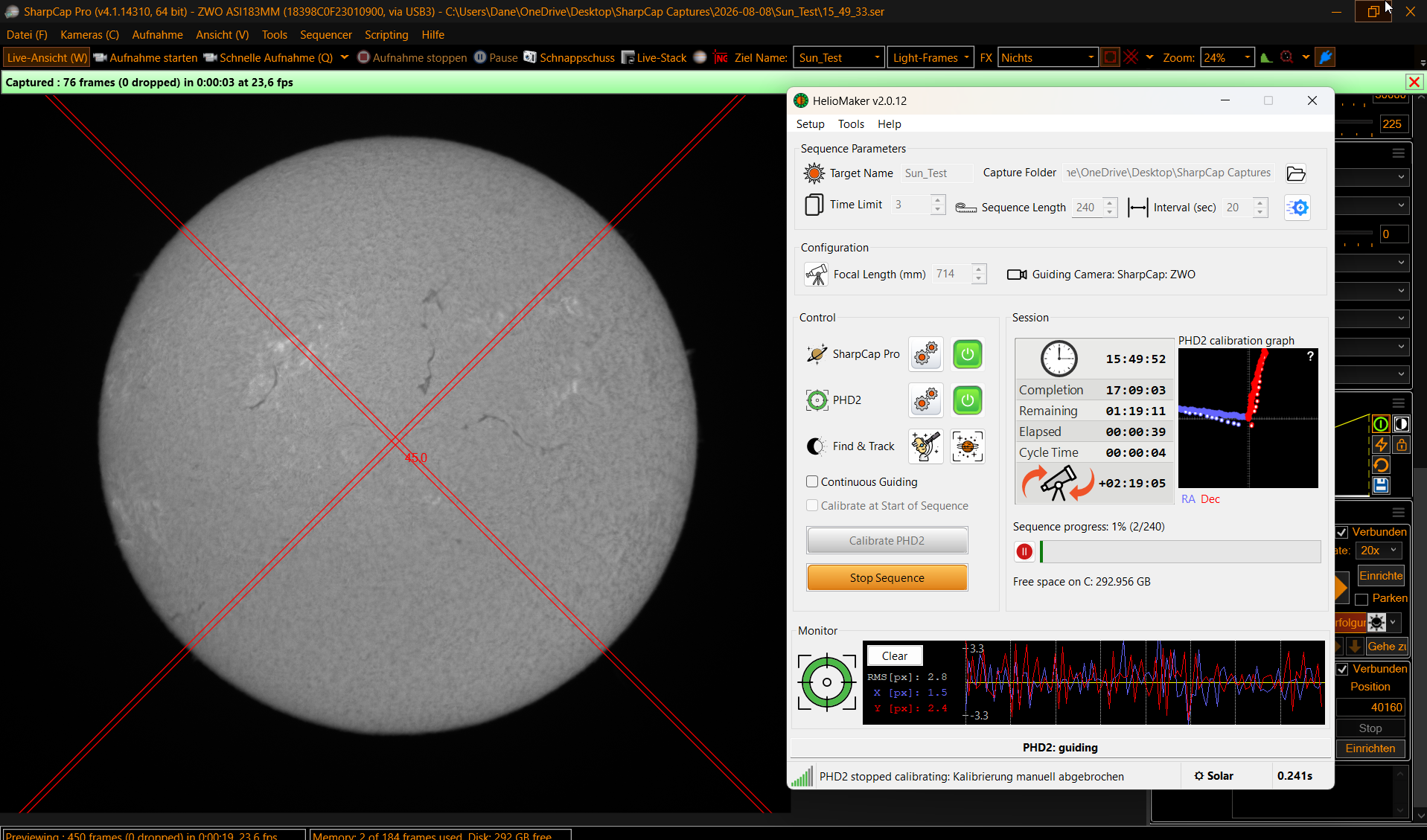Open Light-Frames frame type dropdown
Image resolution: width=1427 pixels, height=840 pixels.
tap(930, 57)
